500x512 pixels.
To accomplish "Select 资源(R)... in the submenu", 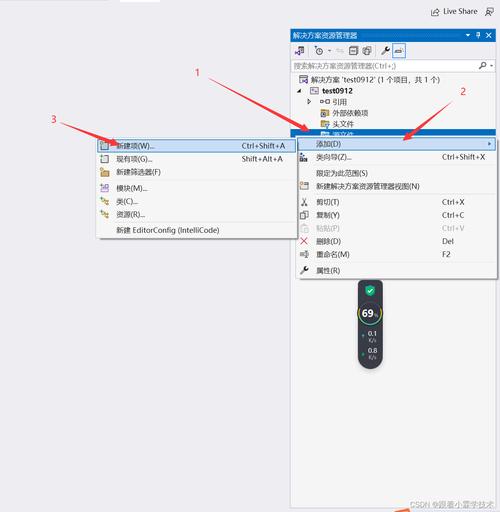I will coord(196,214).
